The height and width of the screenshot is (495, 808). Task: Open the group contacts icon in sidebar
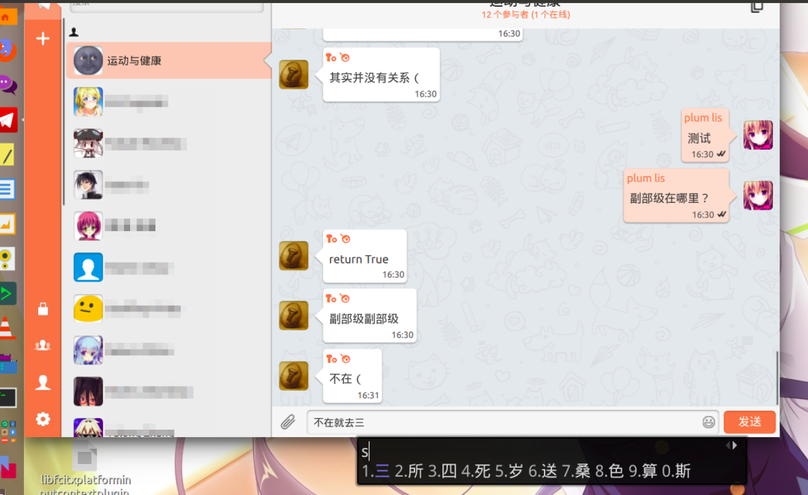pyautogui.click(x=43, y=345)
